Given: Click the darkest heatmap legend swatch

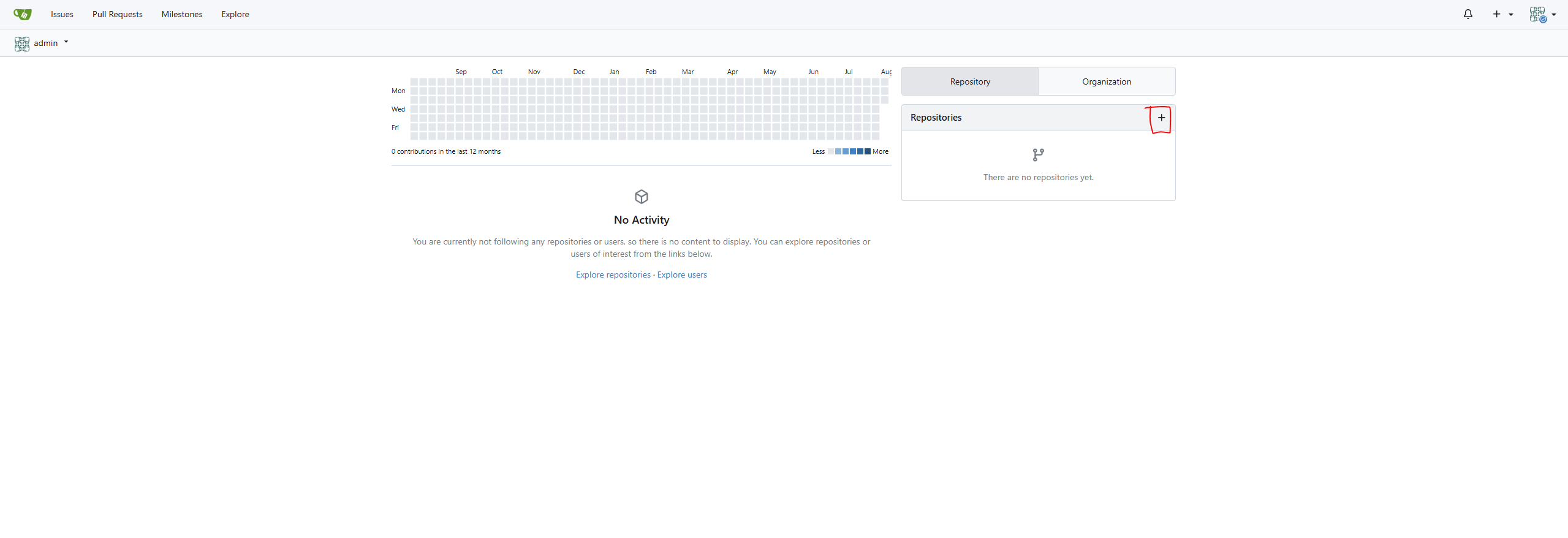Looking at the screenshot, I should [x=868, y=151].
